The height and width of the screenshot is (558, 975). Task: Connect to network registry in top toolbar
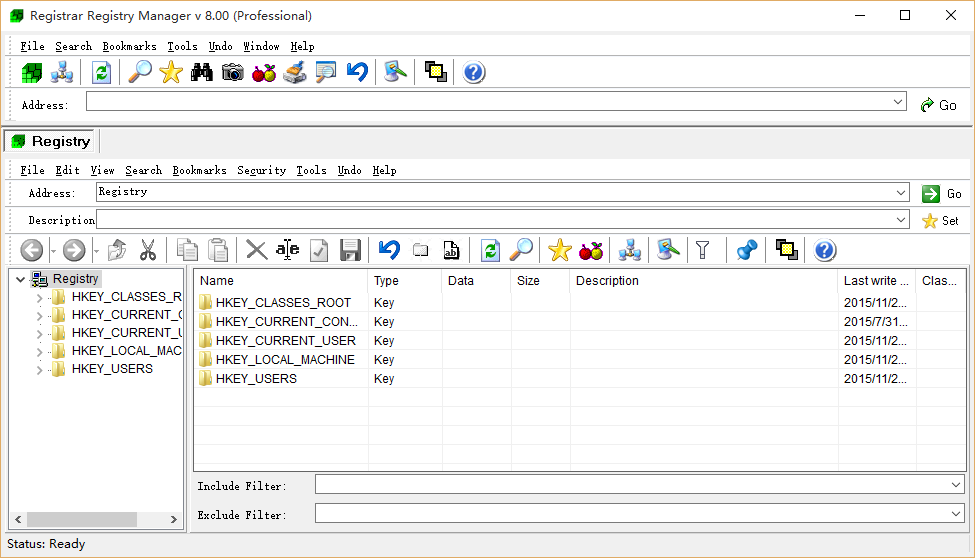[x=62, y=72]
